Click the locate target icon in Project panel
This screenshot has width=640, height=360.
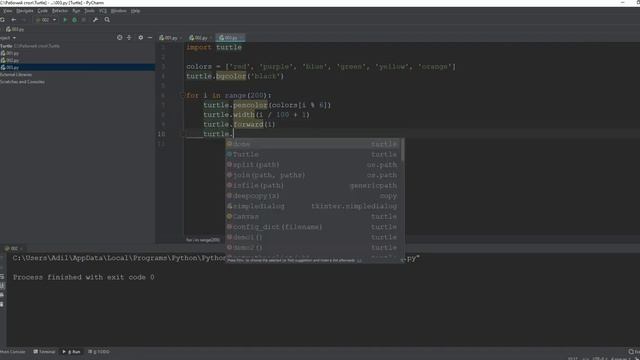point(120,38)
